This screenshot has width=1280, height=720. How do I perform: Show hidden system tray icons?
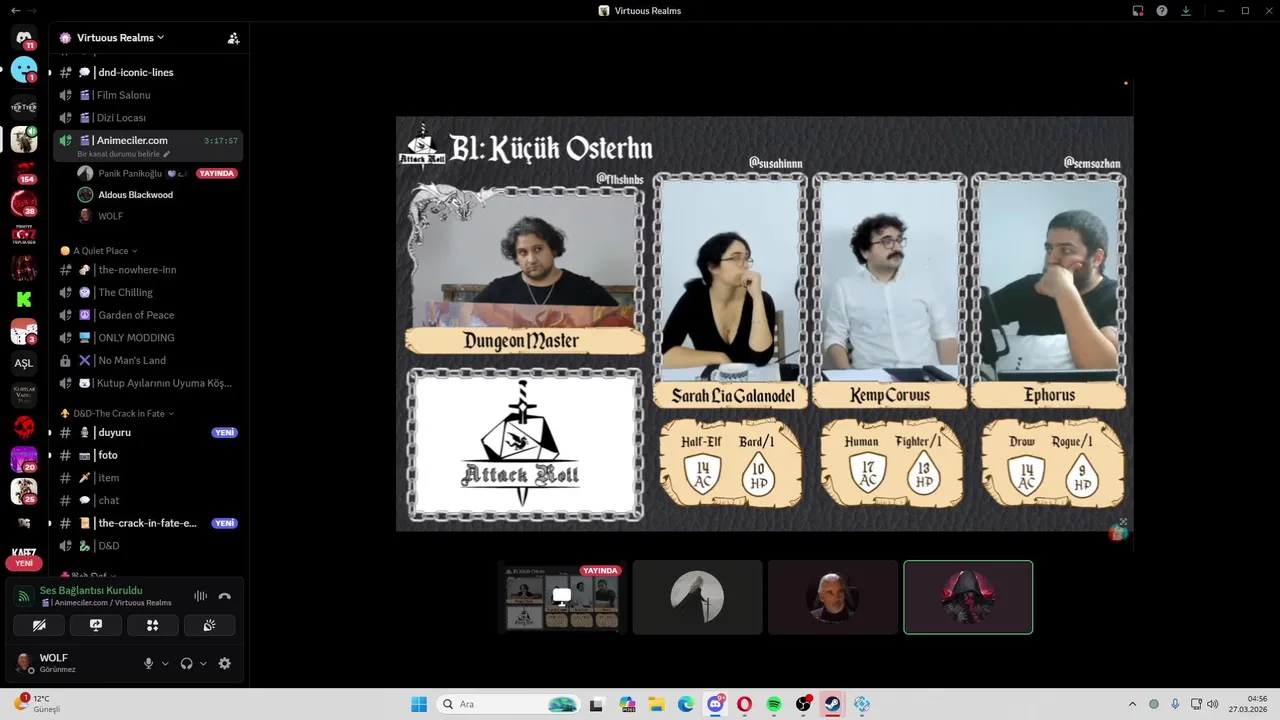[1132, 704]
